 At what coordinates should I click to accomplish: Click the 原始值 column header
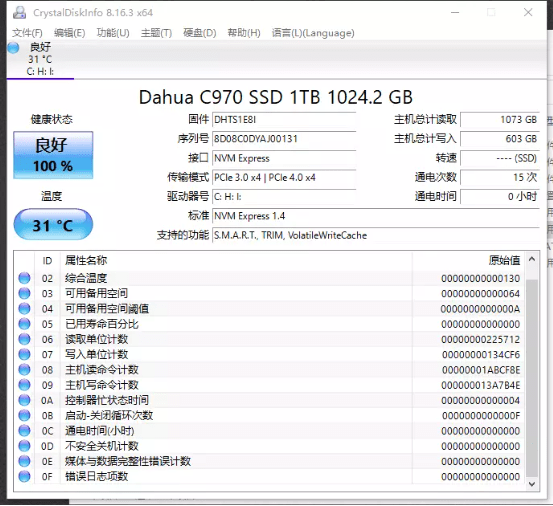click(468, 261)
